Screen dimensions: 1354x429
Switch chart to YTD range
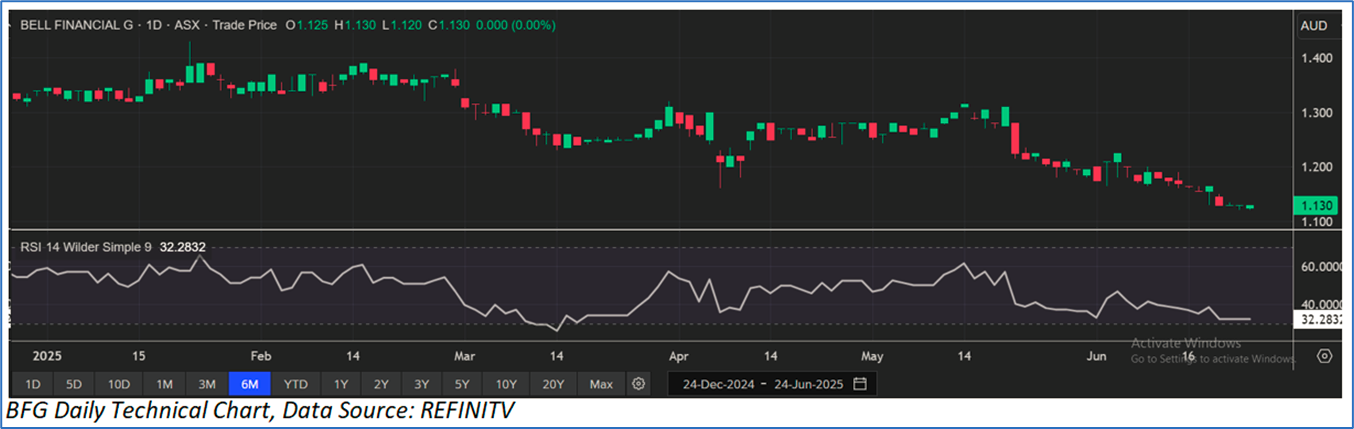click(295, 384)
